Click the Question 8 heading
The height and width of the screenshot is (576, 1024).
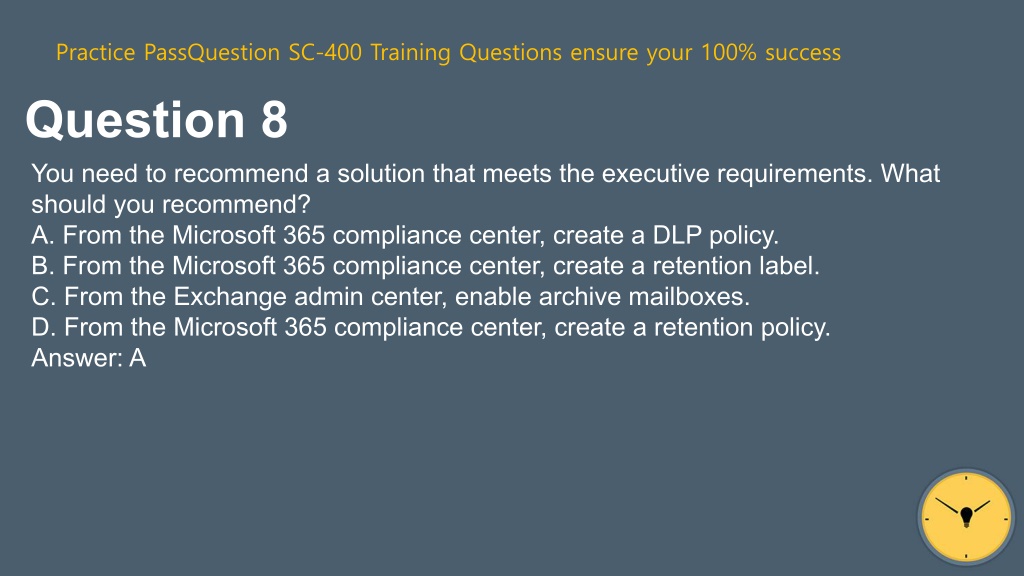click(156, 120)
